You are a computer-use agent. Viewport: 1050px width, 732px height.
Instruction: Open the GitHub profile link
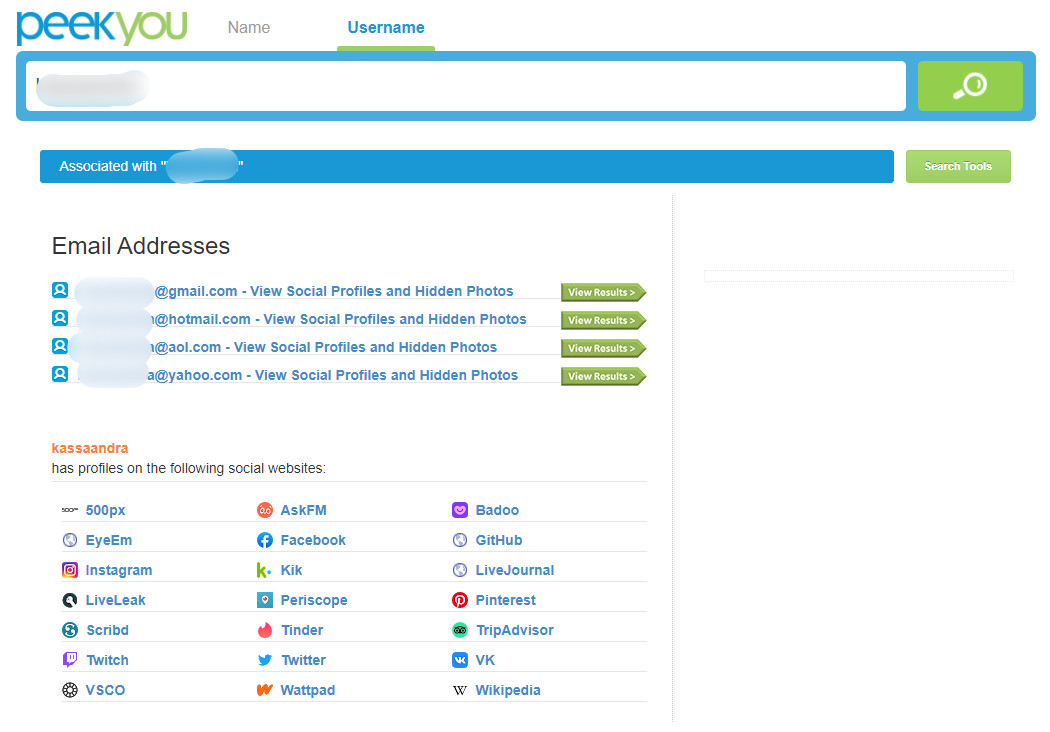point(499,540)
